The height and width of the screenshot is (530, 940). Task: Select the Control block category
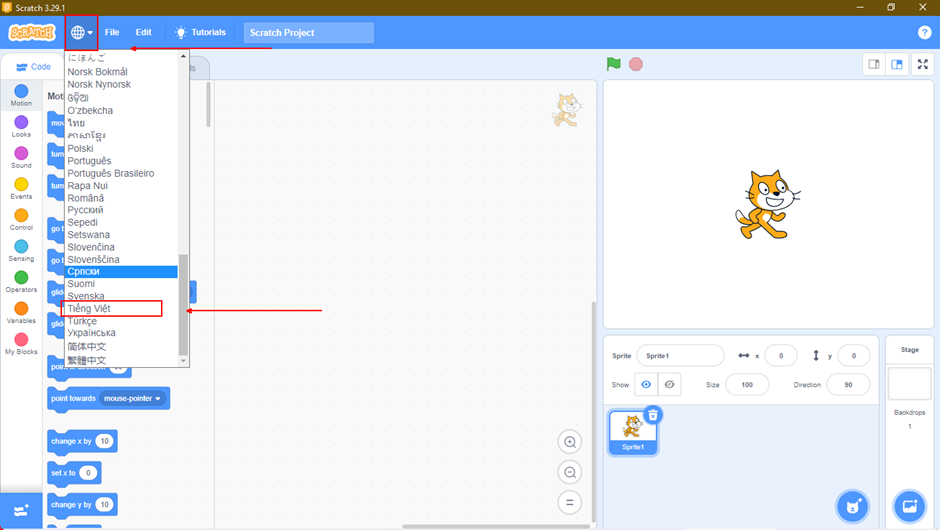point(21,219)
